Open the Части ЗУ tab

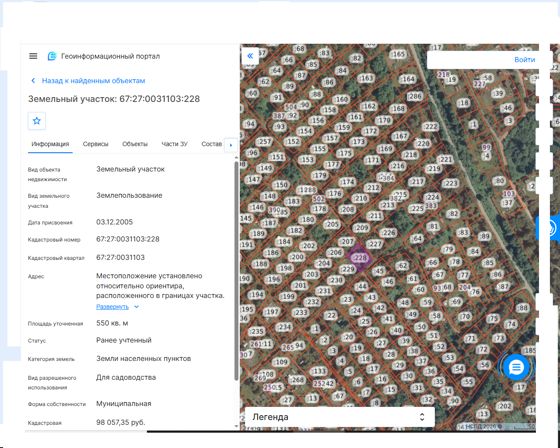[x=174, y=144]
